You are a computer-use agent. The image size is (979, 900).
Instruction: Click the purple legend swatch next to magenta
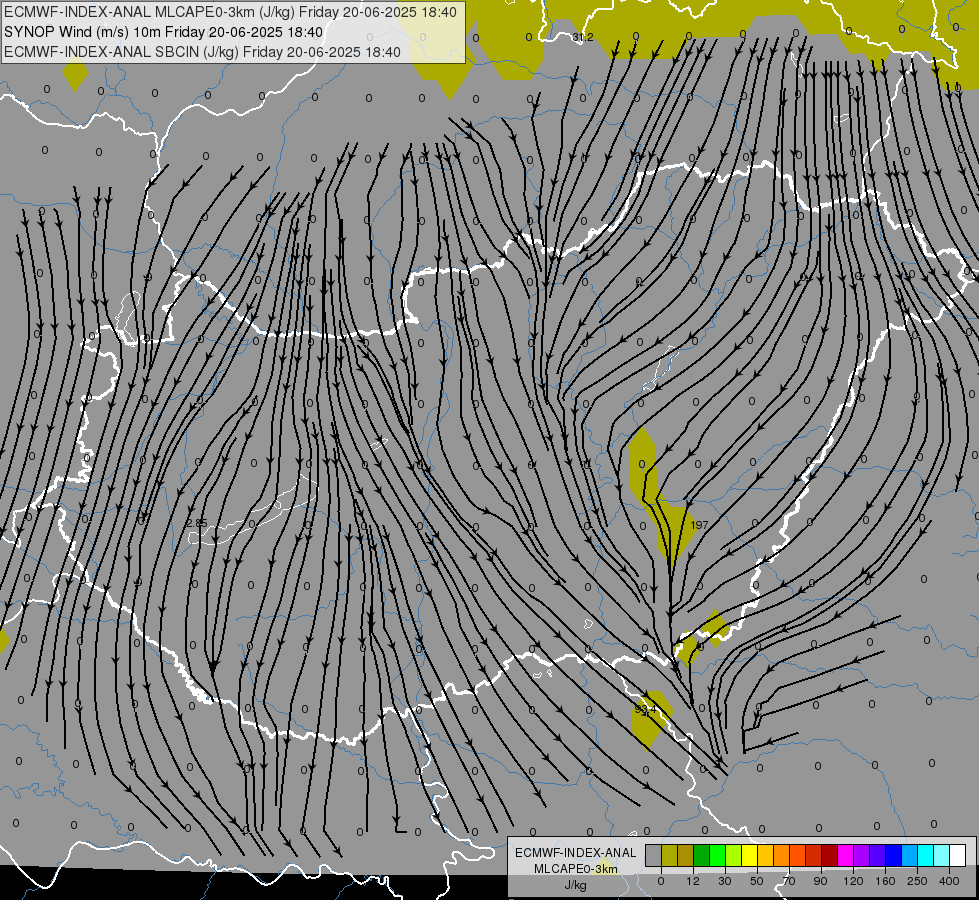click(862, 855)
